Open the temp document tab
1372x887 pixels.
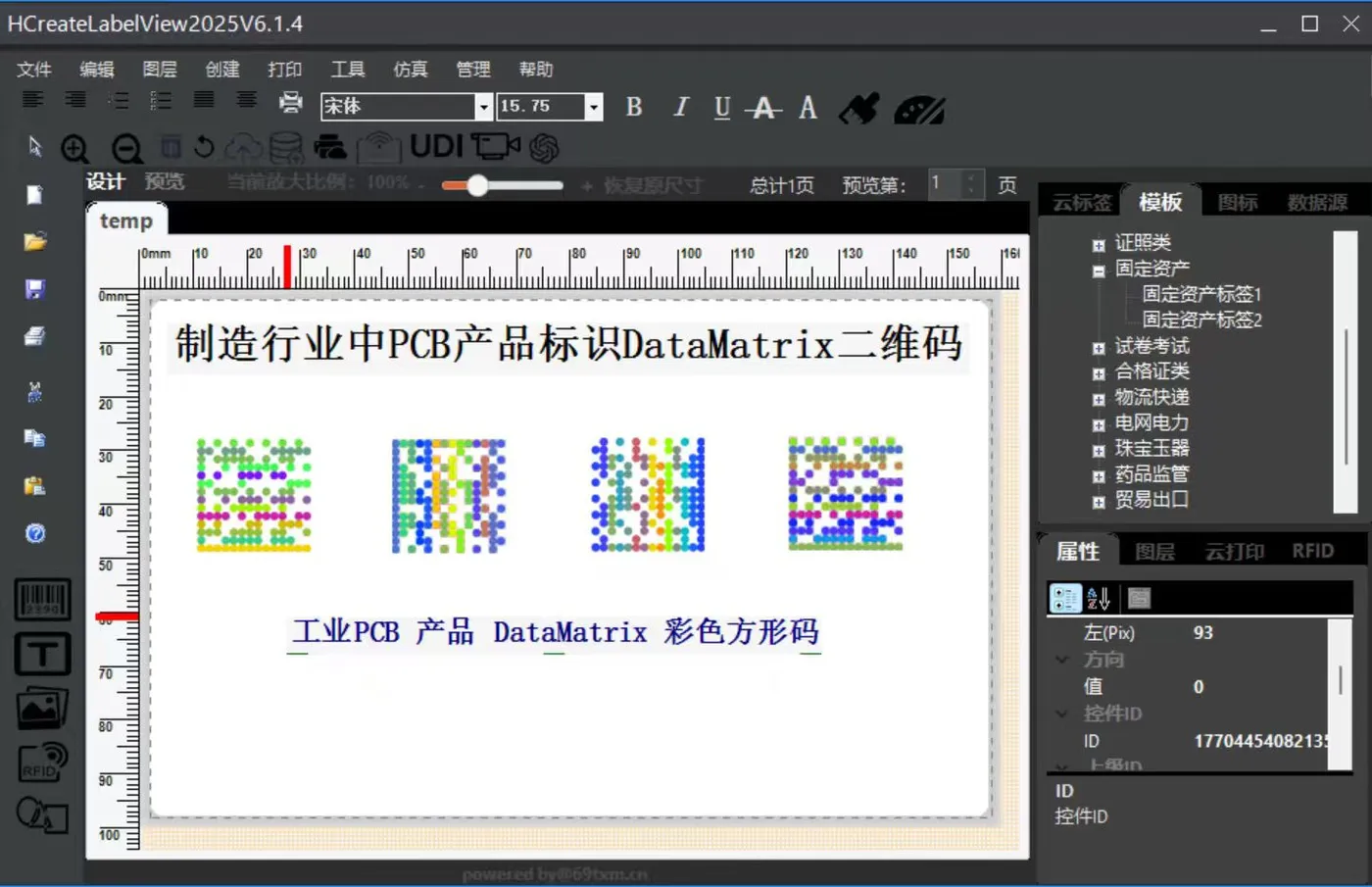pos(126,221)
